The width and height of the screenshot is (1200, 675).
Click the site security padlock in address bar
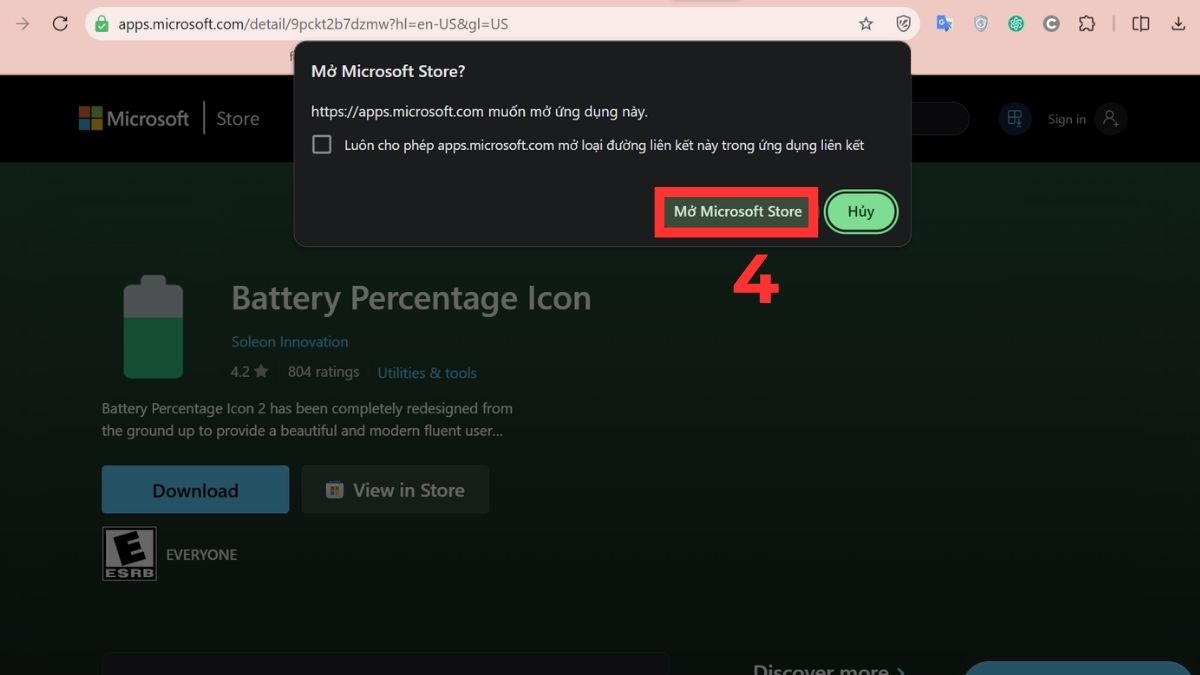tap(103, 23)
